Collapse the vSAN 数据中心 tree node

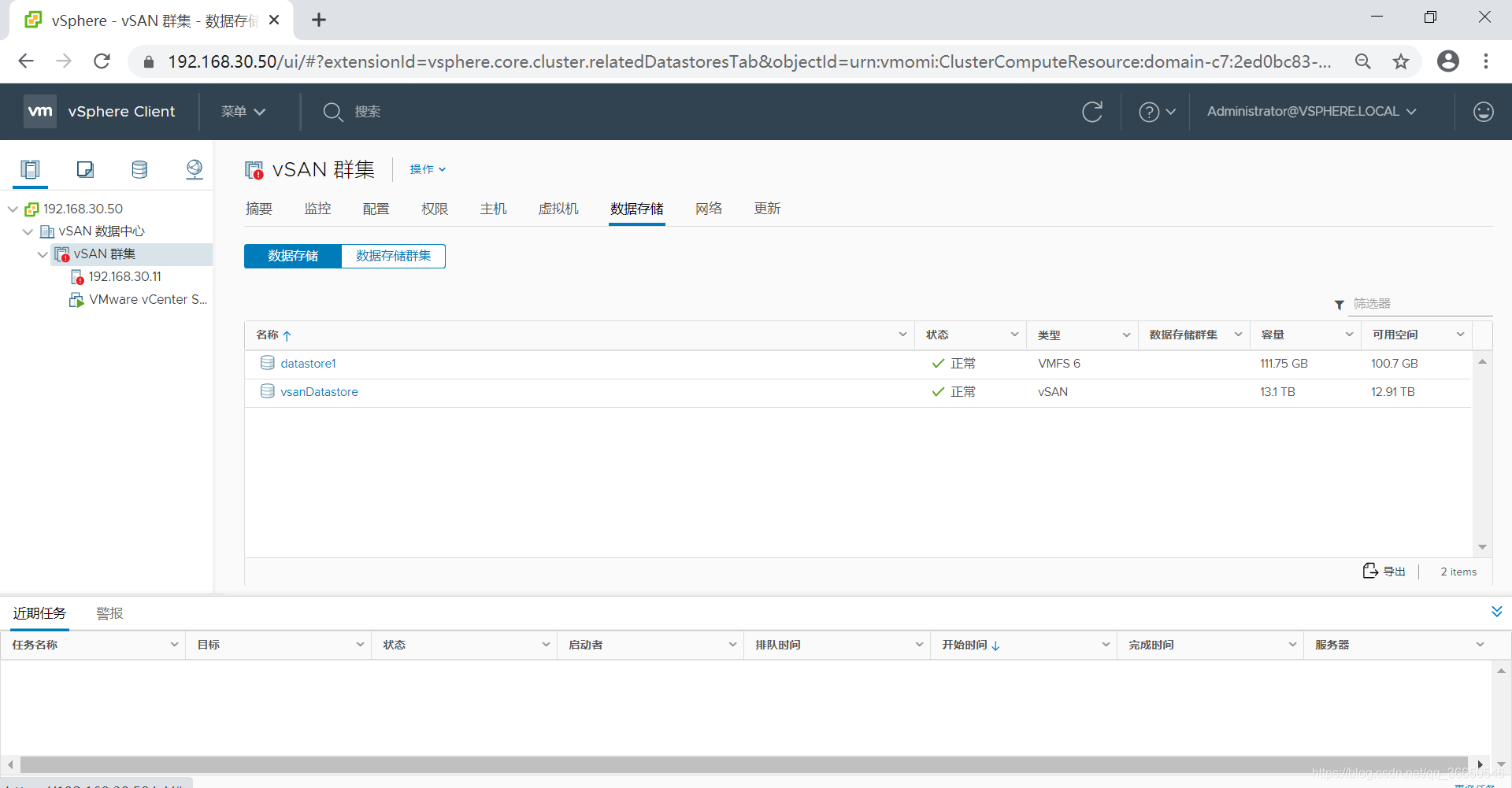tap(28, 231)
